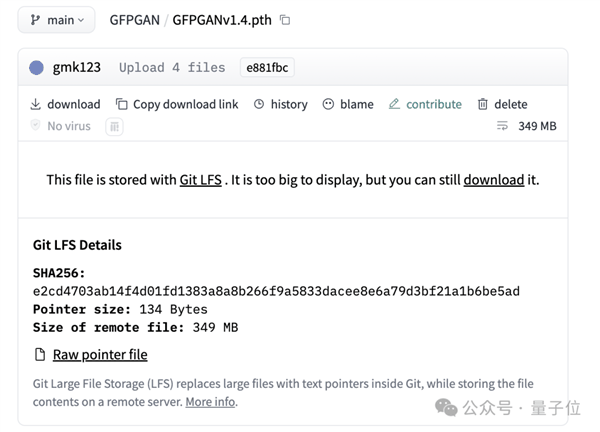Viewport: 600px width, 432px height.
Task: Click the 'Copy download link' icon
Action: (122, 104)
